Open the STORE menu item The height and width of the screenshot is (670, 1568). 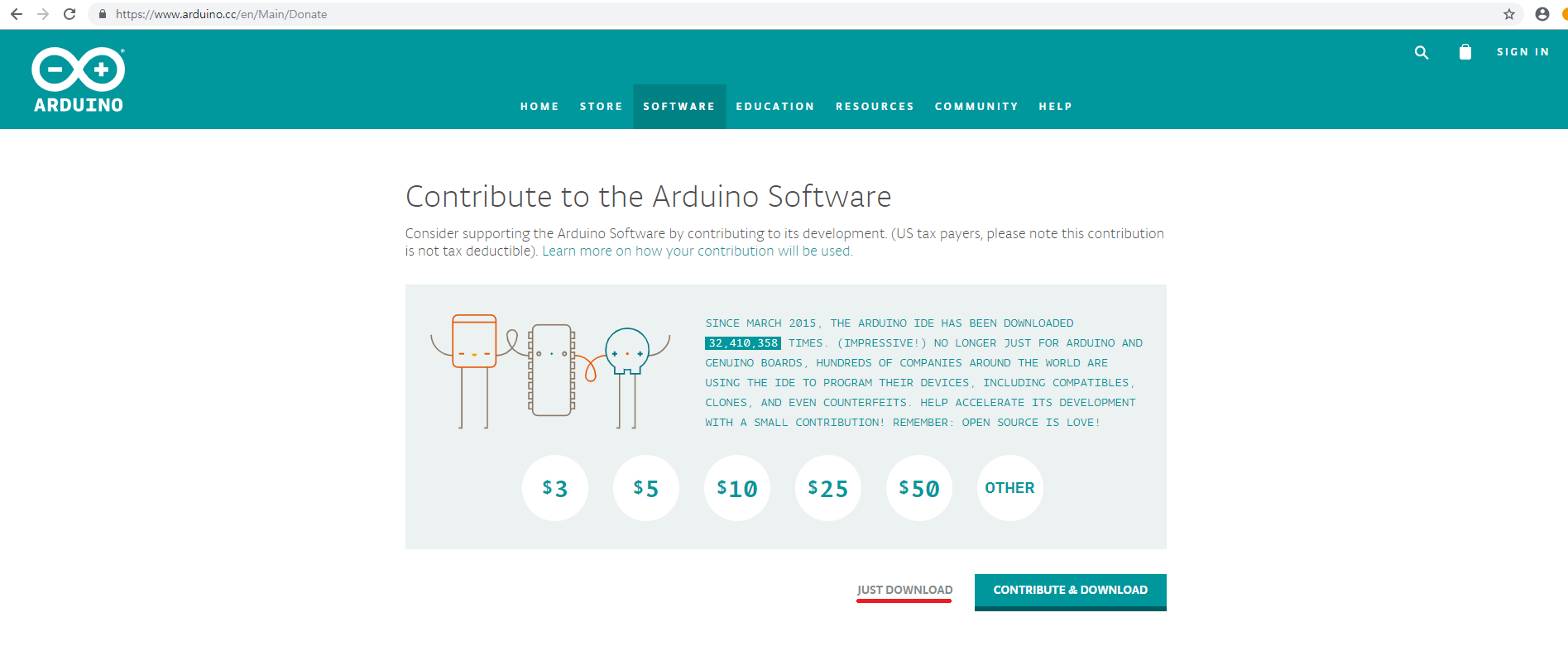602,107
